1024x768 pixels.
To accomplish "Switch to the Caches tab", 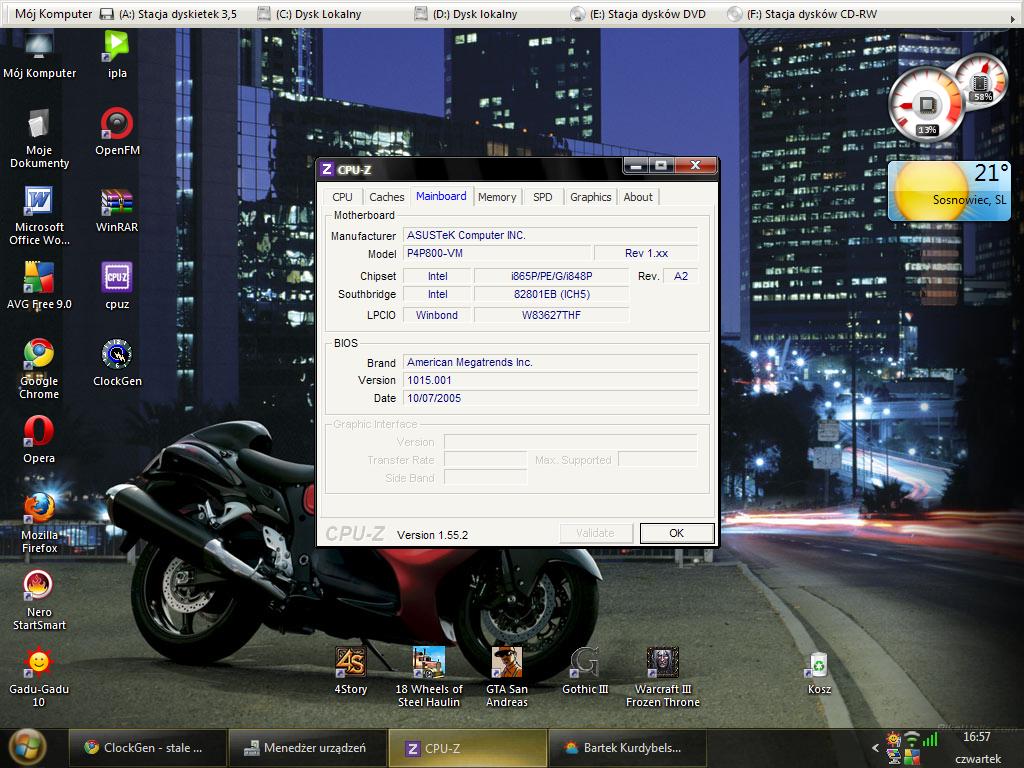I will tap(387, 197).
